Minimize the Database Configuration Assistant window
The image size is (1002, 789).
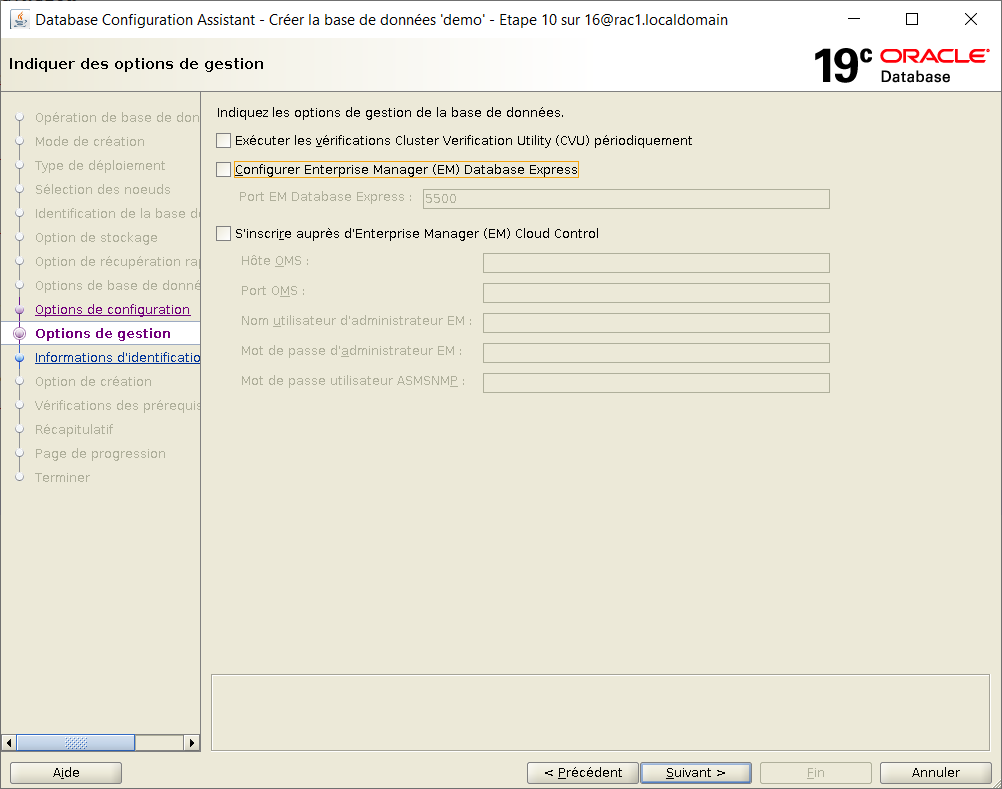pyautogui.click(x=854, y=19)
